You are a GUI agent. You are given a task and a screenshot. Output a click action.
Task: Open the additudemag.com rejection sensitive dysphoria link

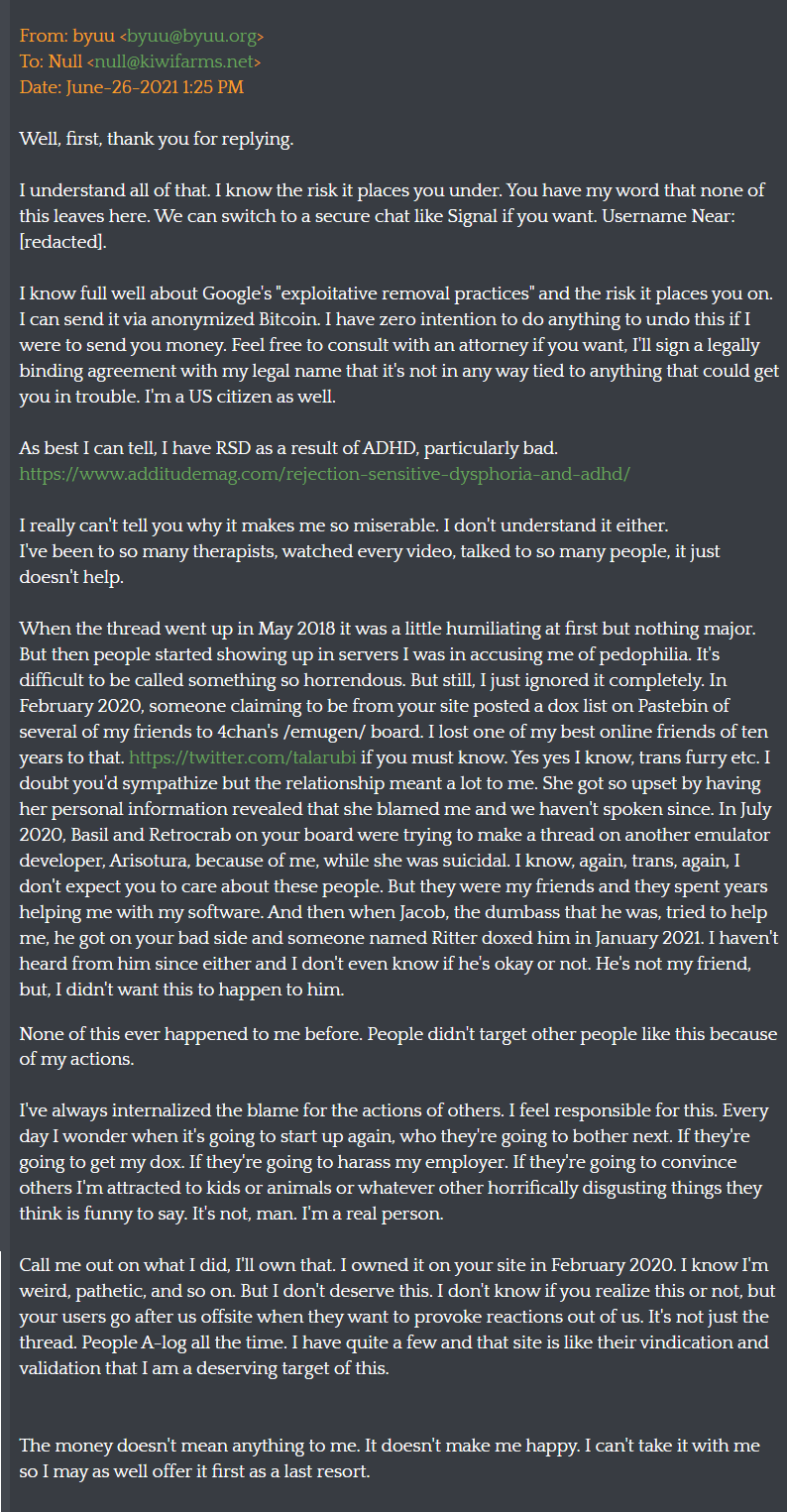click(x=324, y=474)
